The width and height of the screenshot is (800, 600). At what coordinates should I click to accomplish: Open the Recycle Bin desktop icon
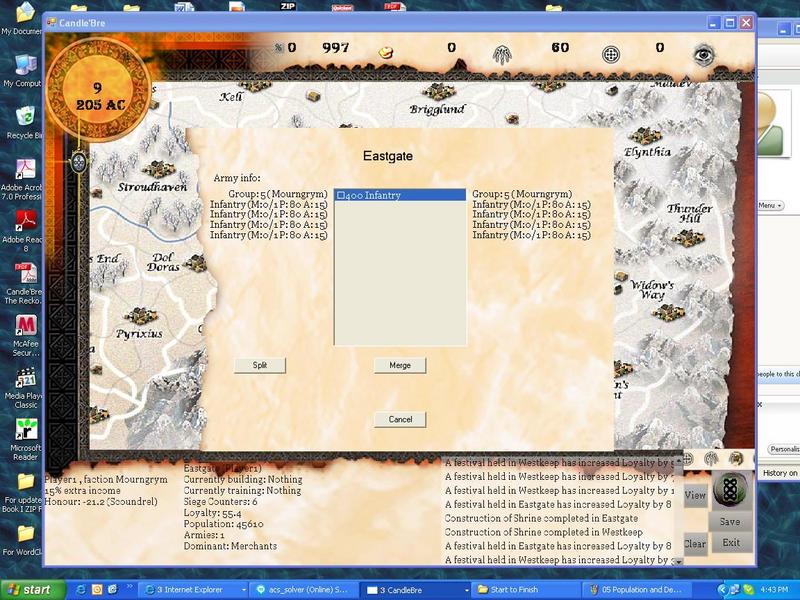(23, 121)
